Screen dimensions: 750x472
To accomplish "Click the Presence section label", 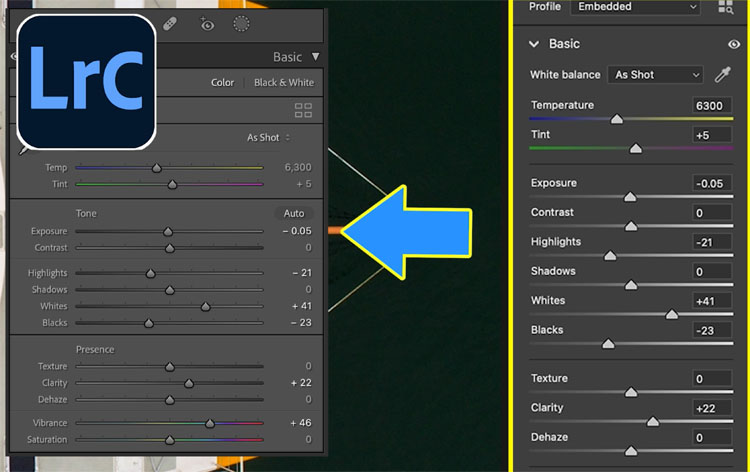I will pos(95,350).
